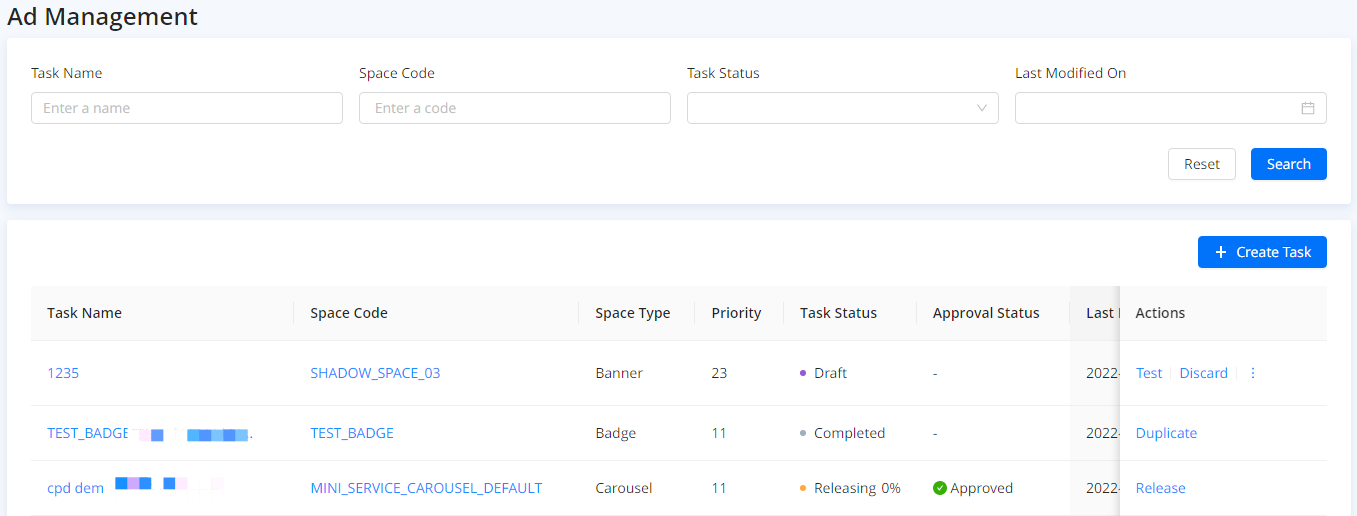Click the Task Name input field
Viewport: 1357px width, 516px height.
[187, 108]
